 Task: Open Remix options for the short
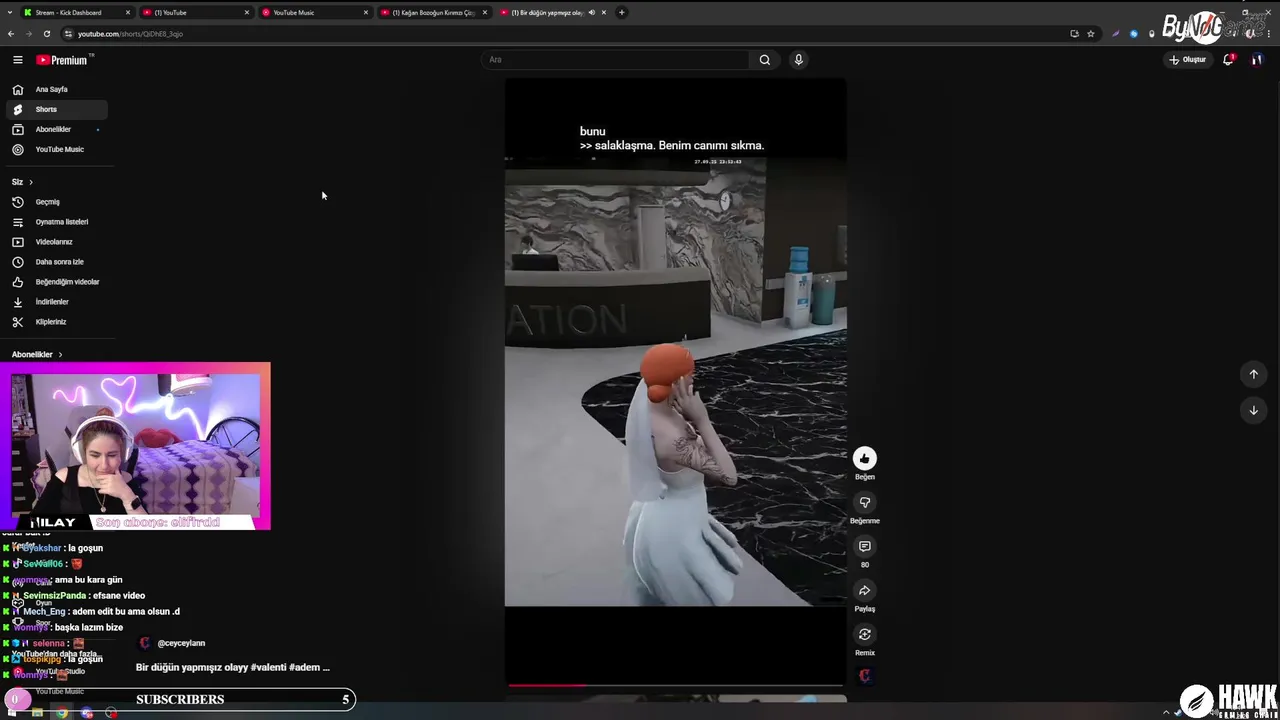click(865, 634)
